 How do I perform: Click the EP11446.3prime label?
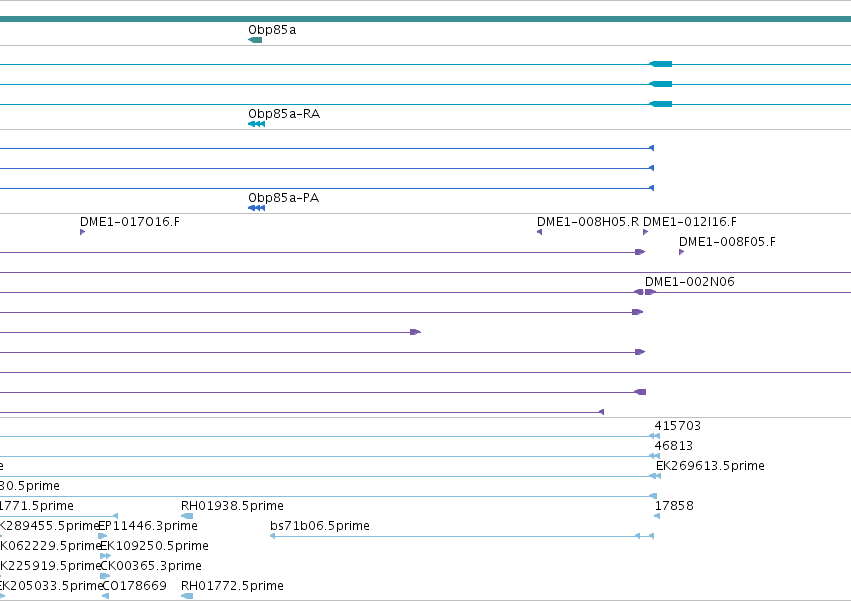click(148, 526)
